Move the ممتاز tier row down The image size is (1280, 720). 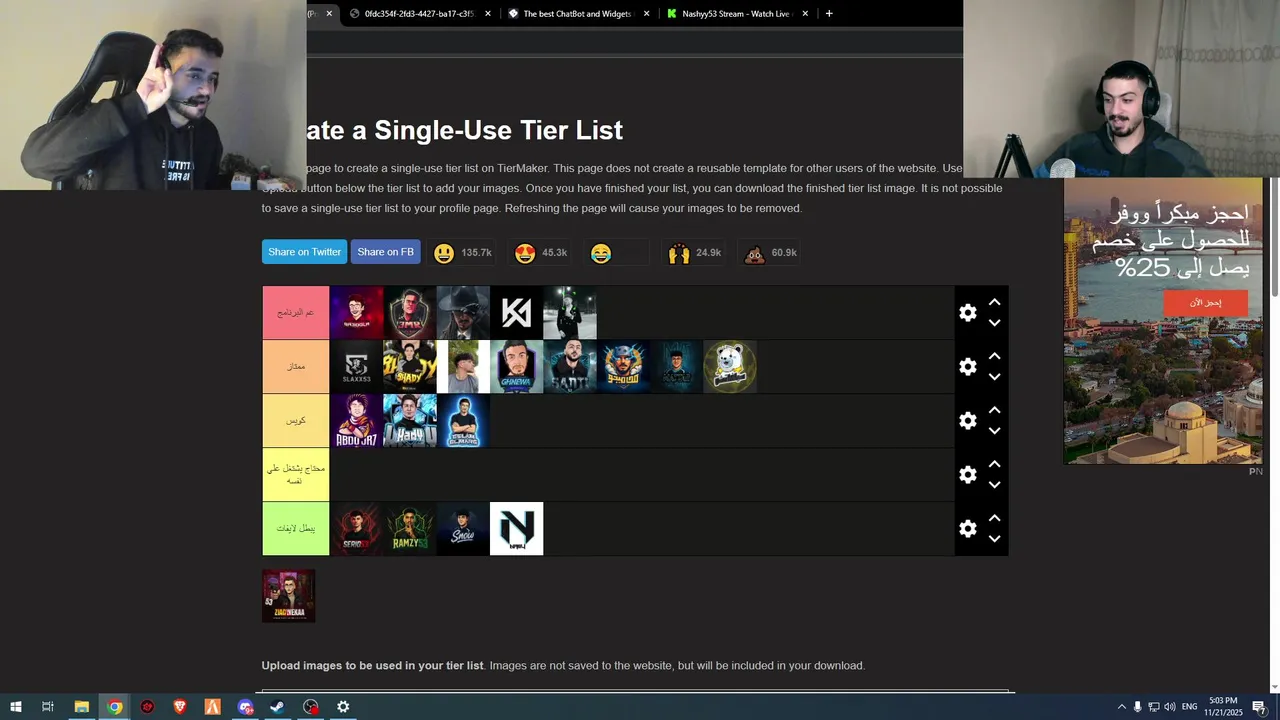pyautogui.click(x=994, y=377)
